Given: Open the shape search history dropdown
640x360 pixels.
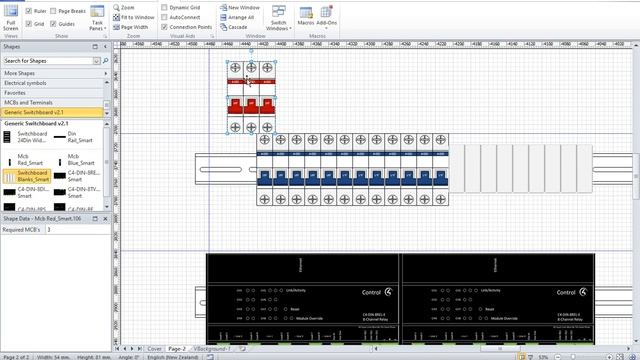Looking at the screenshot, I should pyautogui.click(x=96, y=61).
